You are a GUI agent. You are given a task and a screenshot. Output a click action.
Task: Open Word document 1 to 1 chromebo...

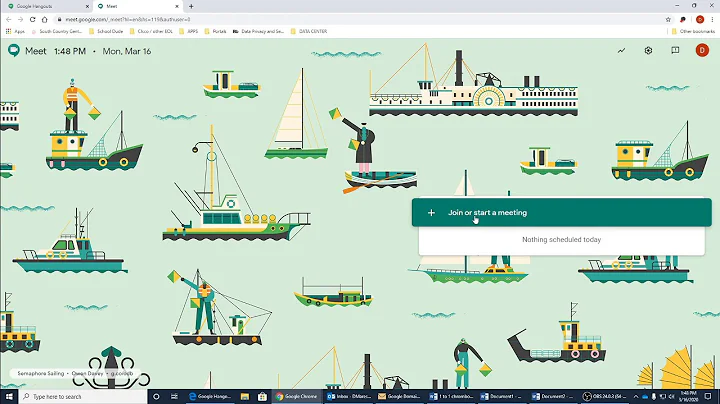[x=451, y=396]
